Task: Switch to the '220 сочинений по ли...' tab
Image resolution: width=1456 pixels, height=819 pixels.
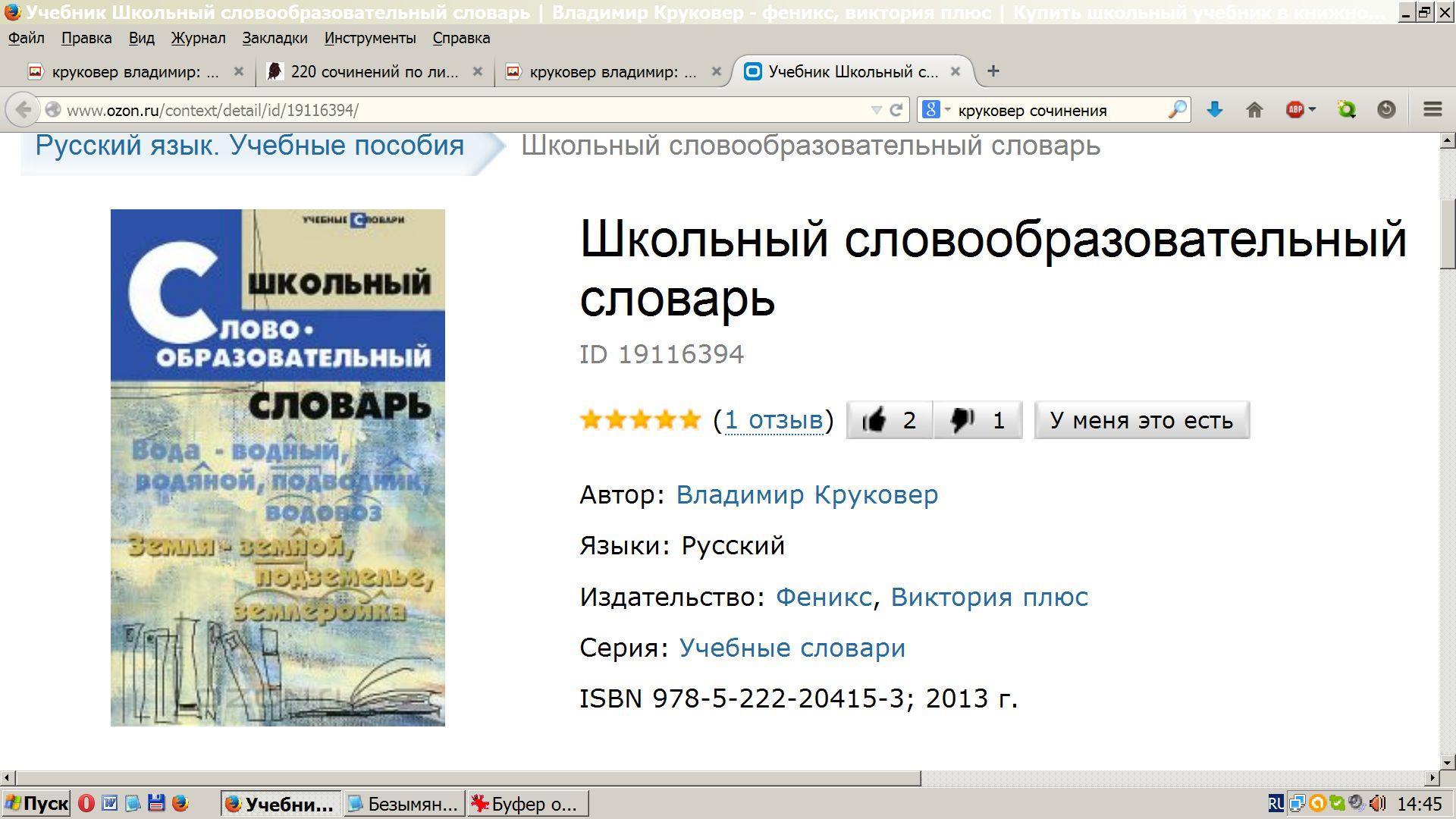Action: (x=375, y=71)
